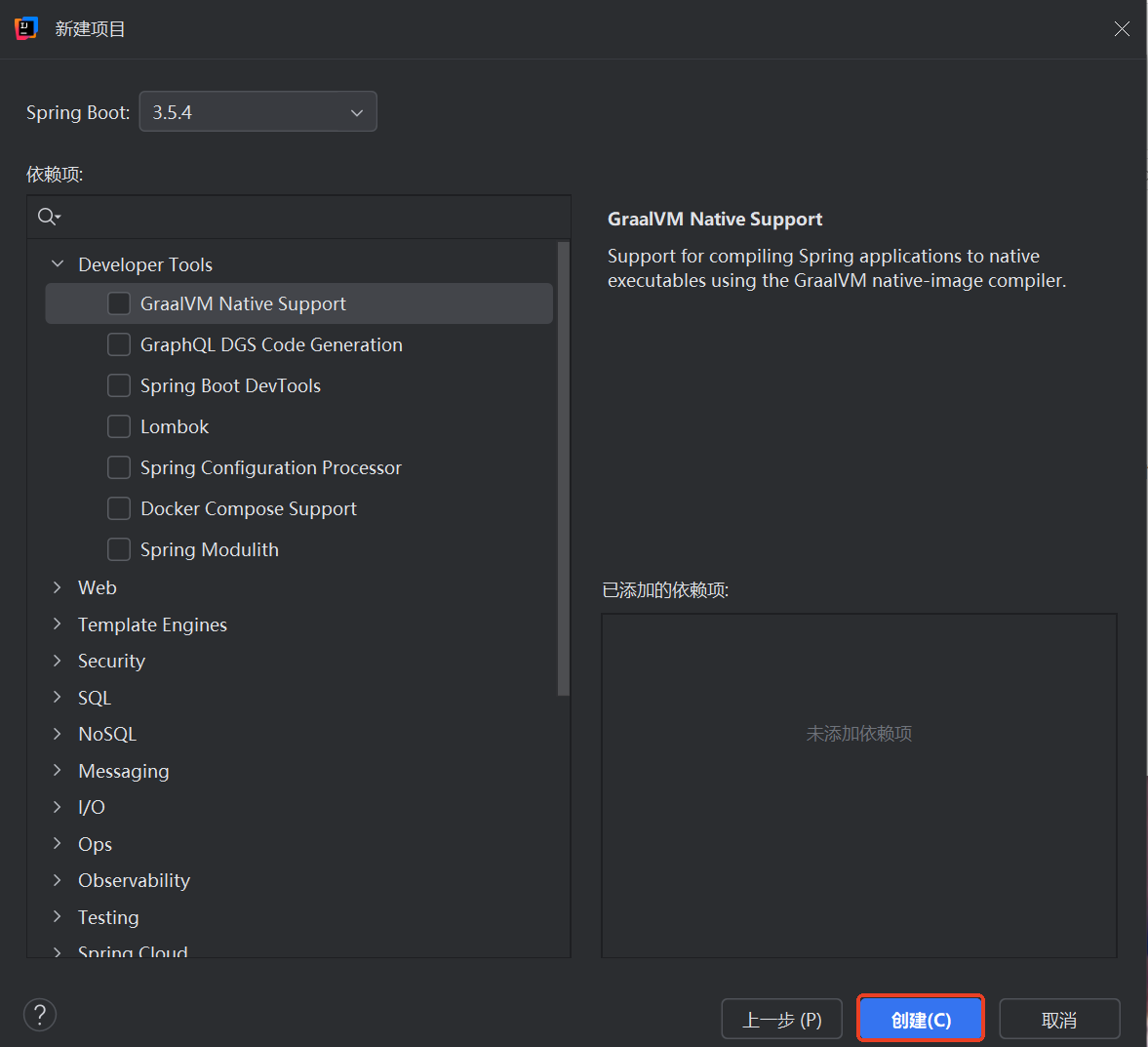
Task: Expand the SQL category
Action: (x=58, y=698)
